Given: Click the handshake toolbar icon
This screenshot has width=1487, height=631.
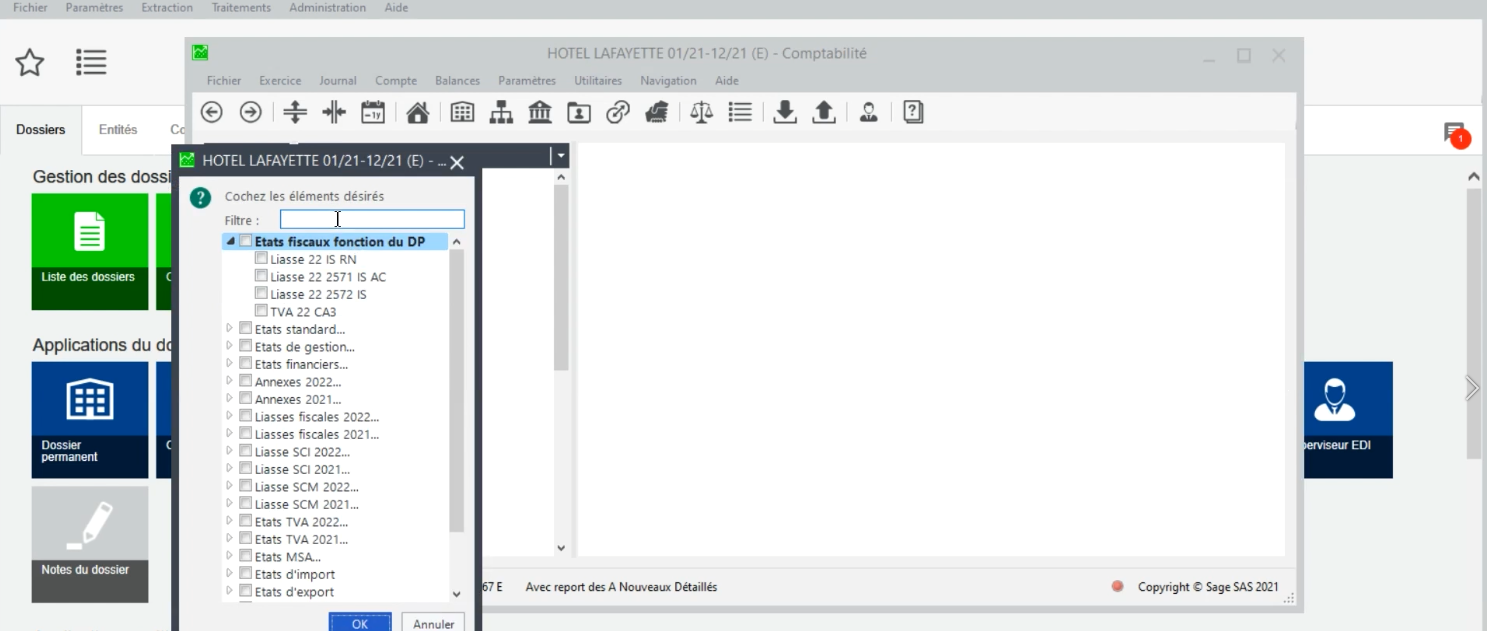Looking at the screenshot, I should click(657, 113).
